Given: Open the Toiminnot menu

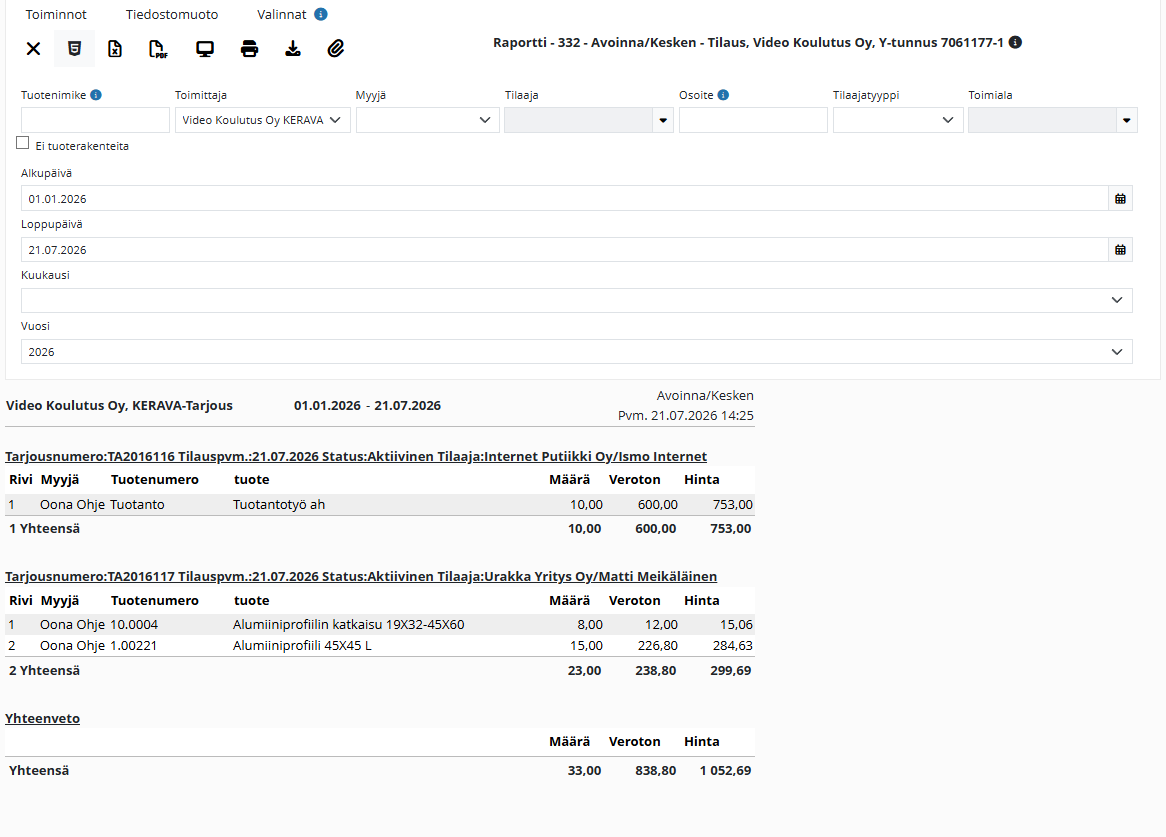Looking at the screenshot, I should click(56, 14).
